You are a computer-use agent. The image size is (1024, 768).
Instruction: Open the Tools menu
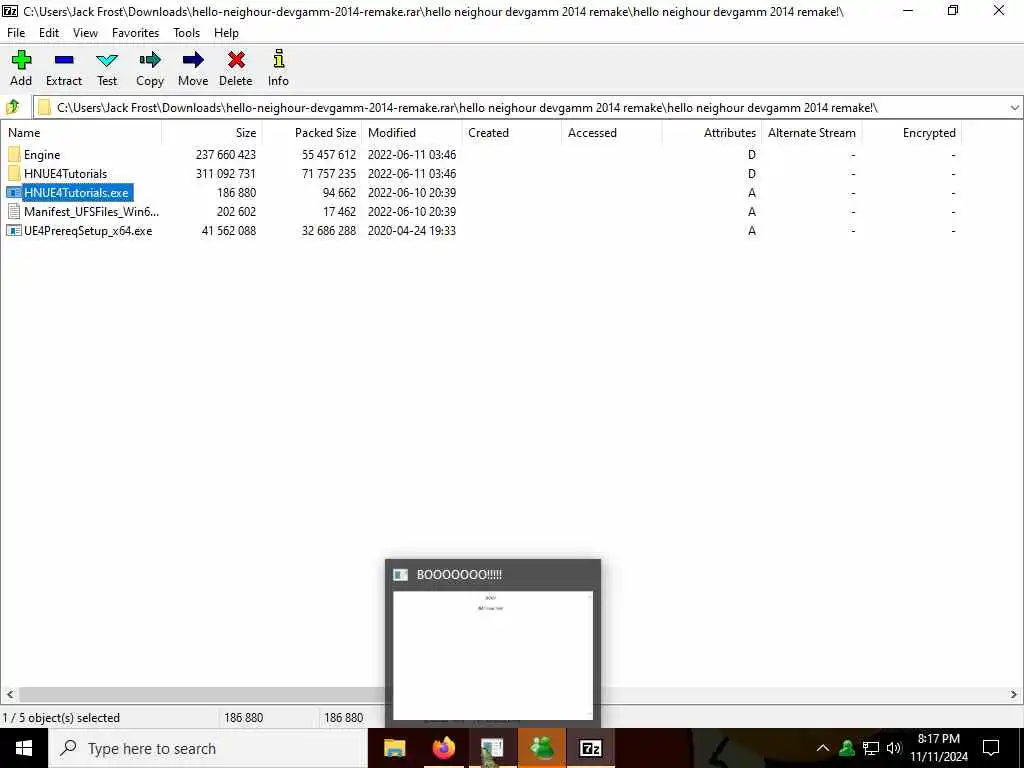(x=186, y=33)
